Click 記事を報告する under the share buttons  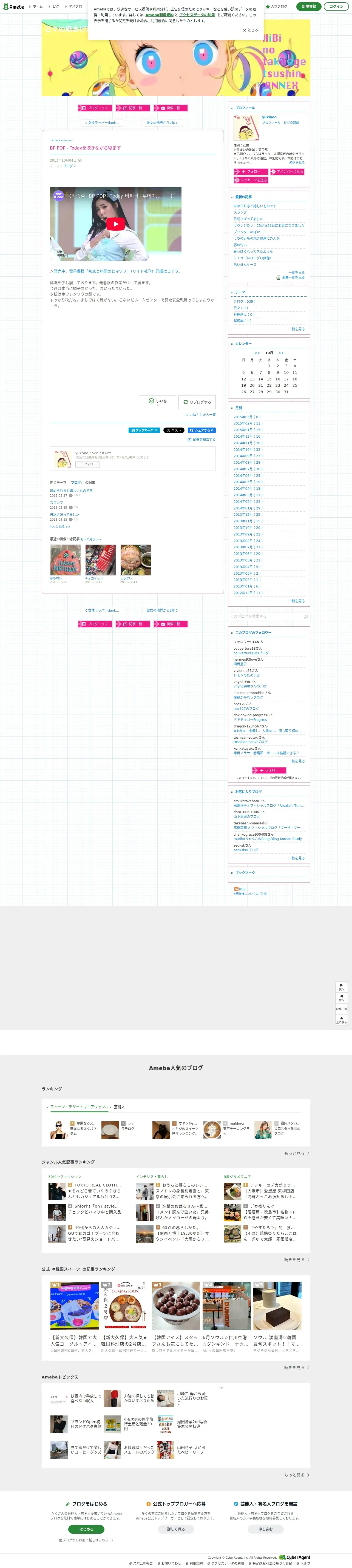click(201, 440)
